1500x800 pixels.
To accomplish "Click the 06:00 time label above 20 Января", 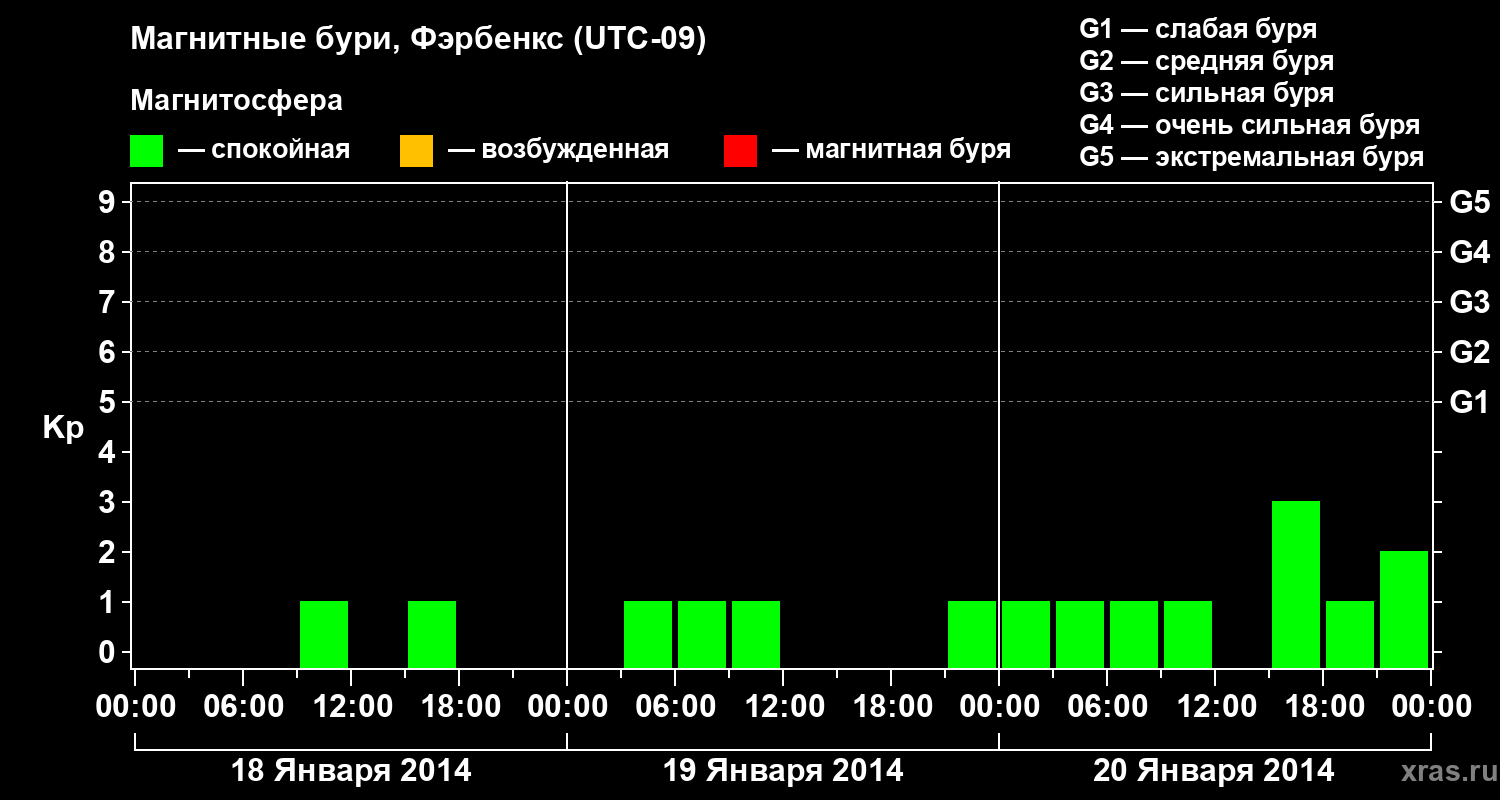I will (1108, 707).
